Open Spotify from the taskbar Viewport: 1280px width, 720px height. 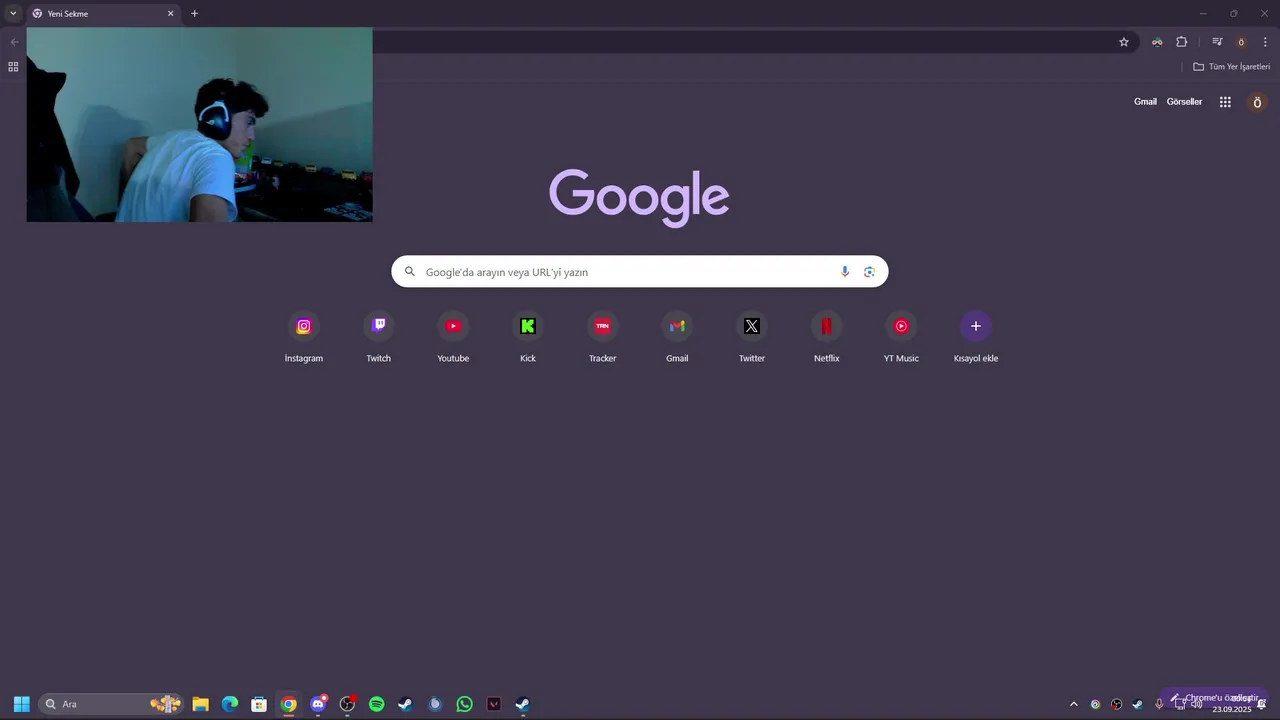coord(376,704)
